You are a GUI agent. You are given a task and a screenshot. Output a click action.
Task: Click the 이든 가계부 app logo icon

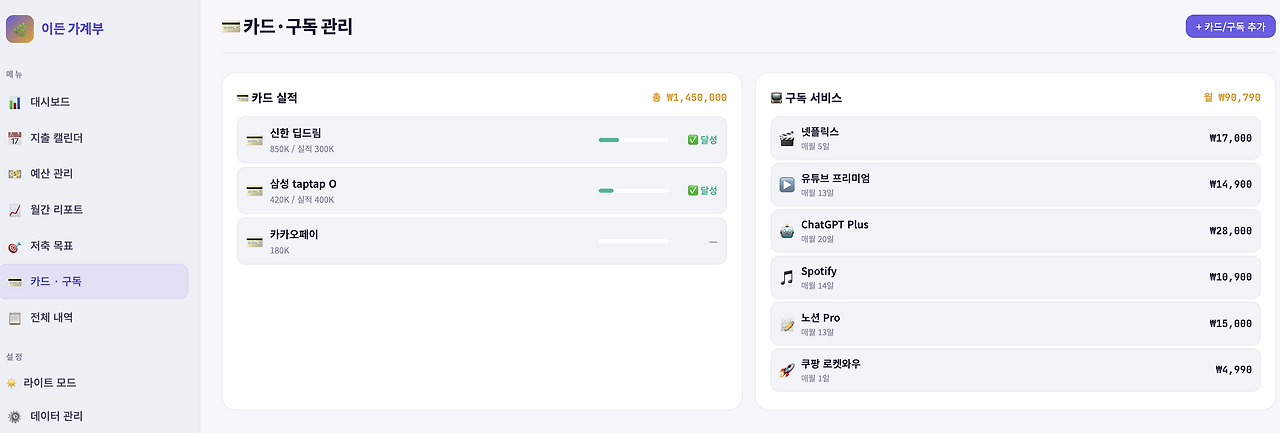tap(20, 29)
